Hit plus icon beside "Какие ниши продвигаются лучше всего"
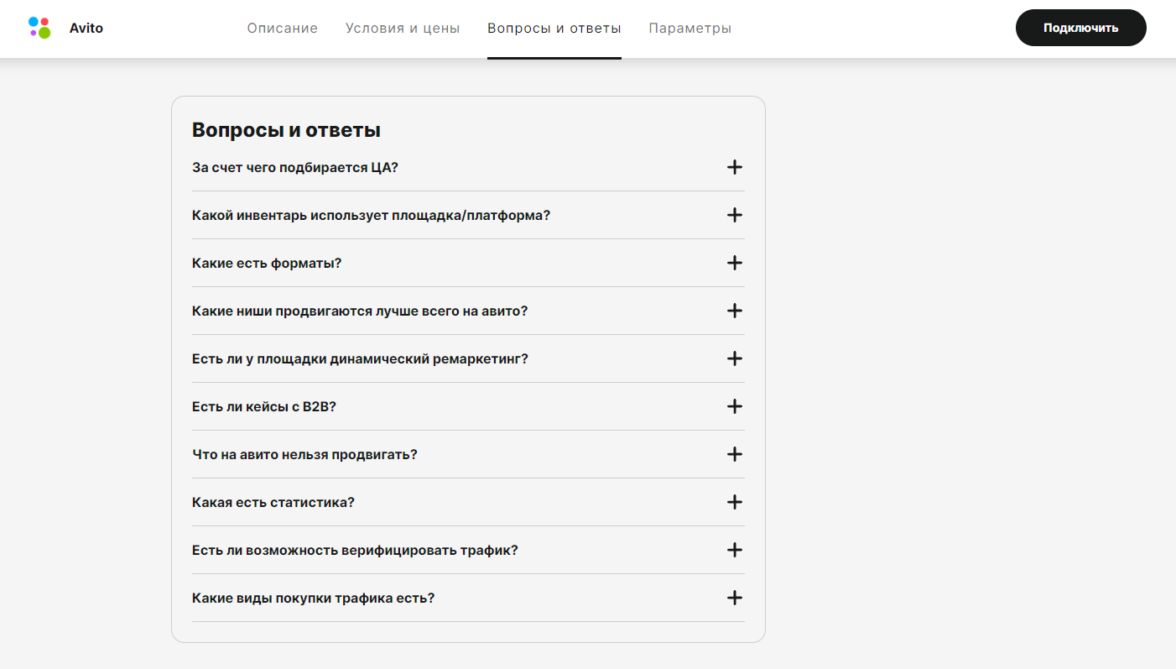Viewport: 1176px width, 669px height. [x=734, y=311]
